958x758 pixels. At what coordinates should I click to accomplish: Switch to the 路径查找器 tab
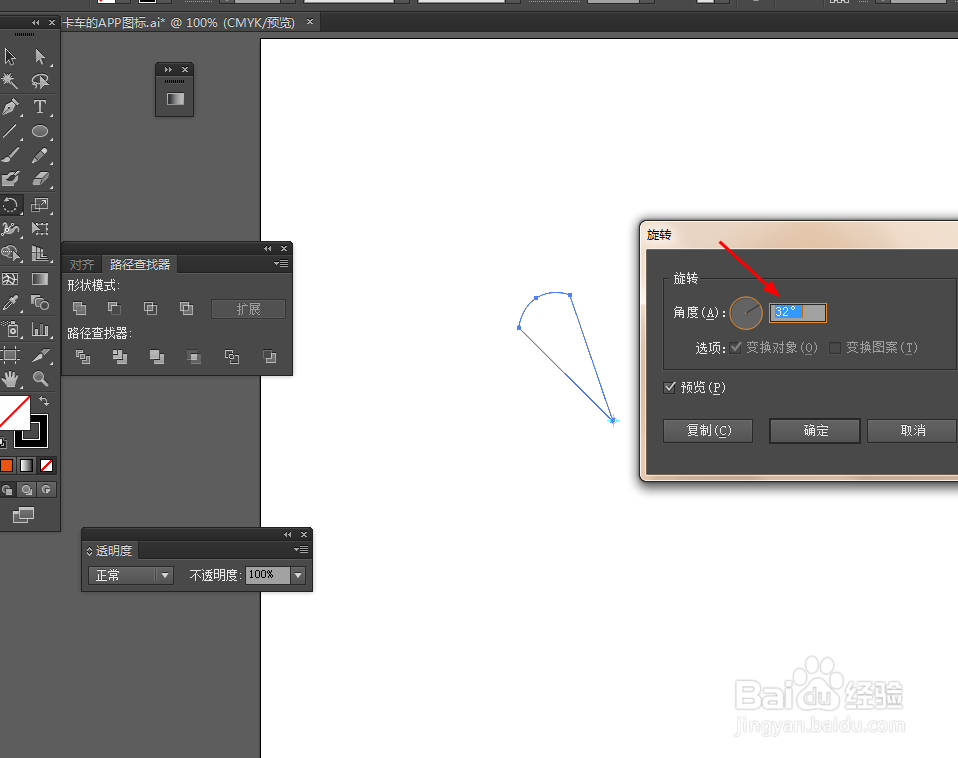click(x=140, y=264)
